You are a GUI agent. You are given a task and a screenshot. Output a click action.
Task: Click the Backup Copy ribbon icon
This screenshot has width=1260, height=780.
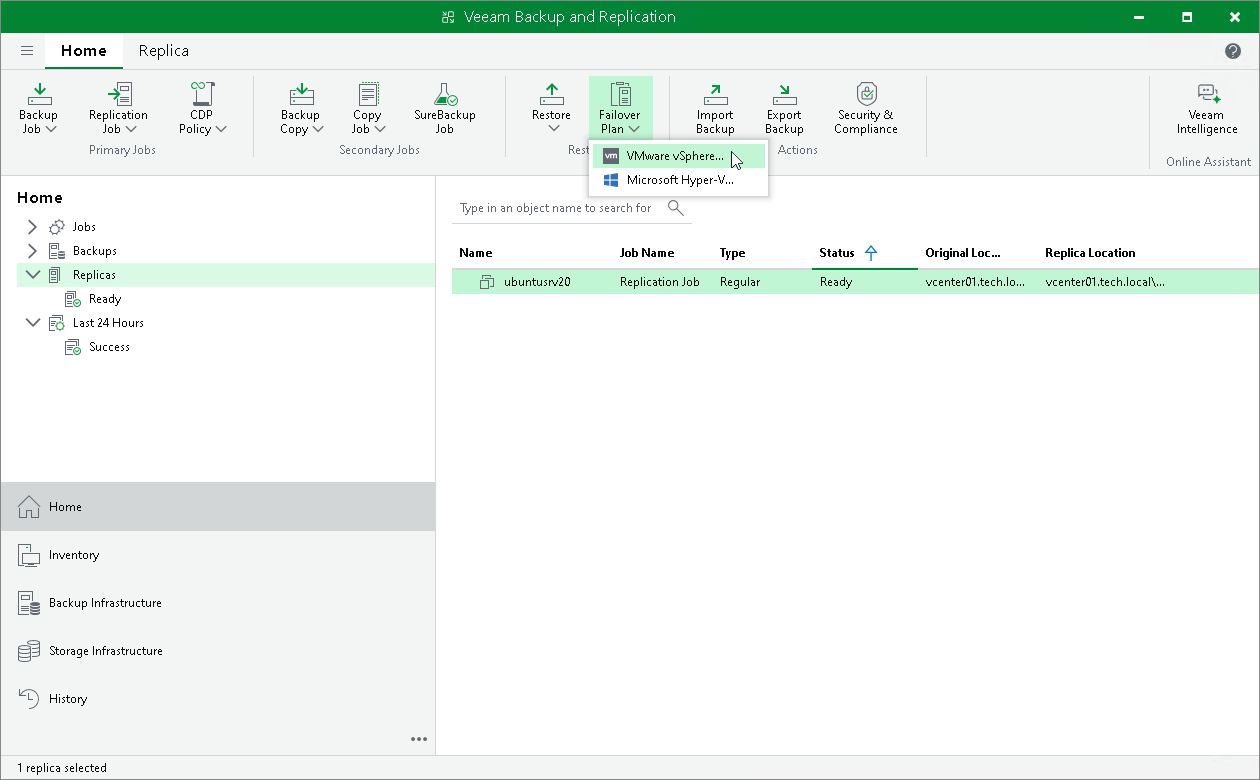click(301, 95)
